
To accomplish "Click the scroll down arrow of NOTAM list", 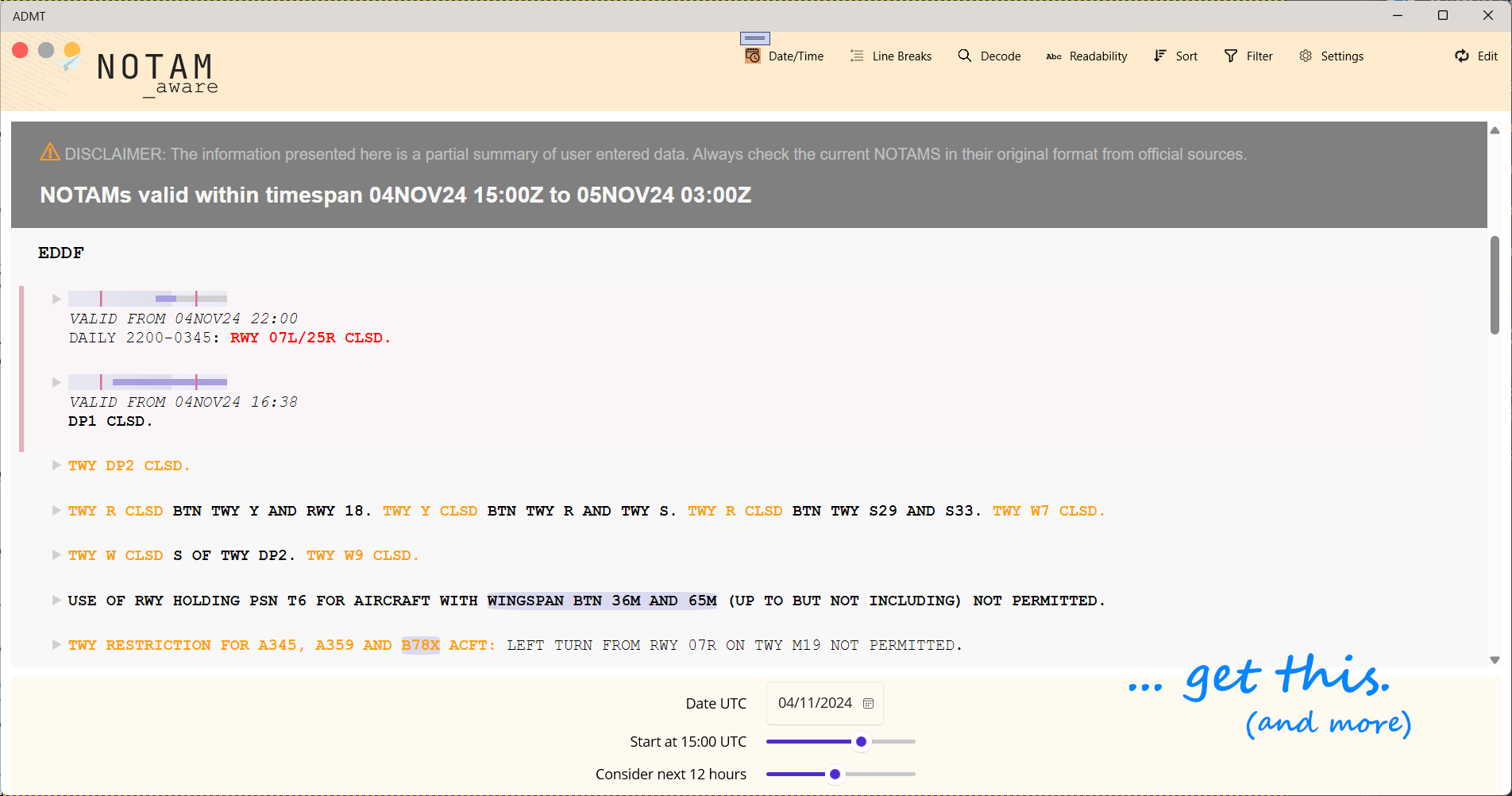I will [x=1495, y=660].
